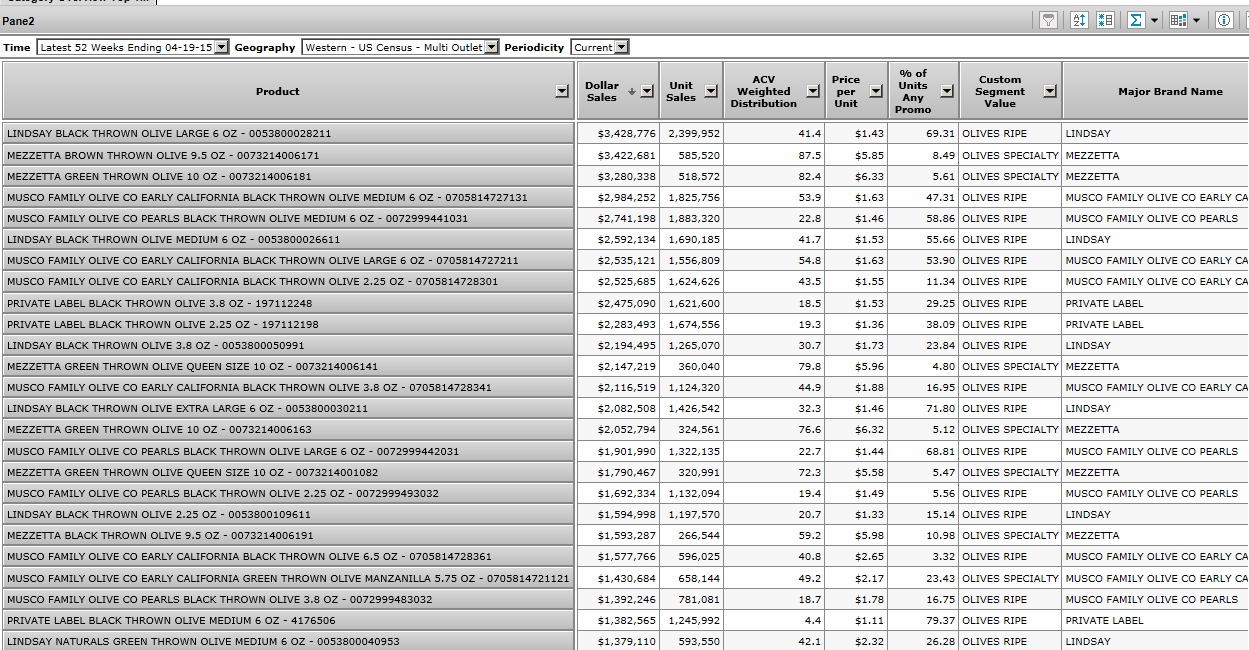Screen dimensions: 1249x650
Task: Open the Product column filter menu
Action: tap(562, 91)
